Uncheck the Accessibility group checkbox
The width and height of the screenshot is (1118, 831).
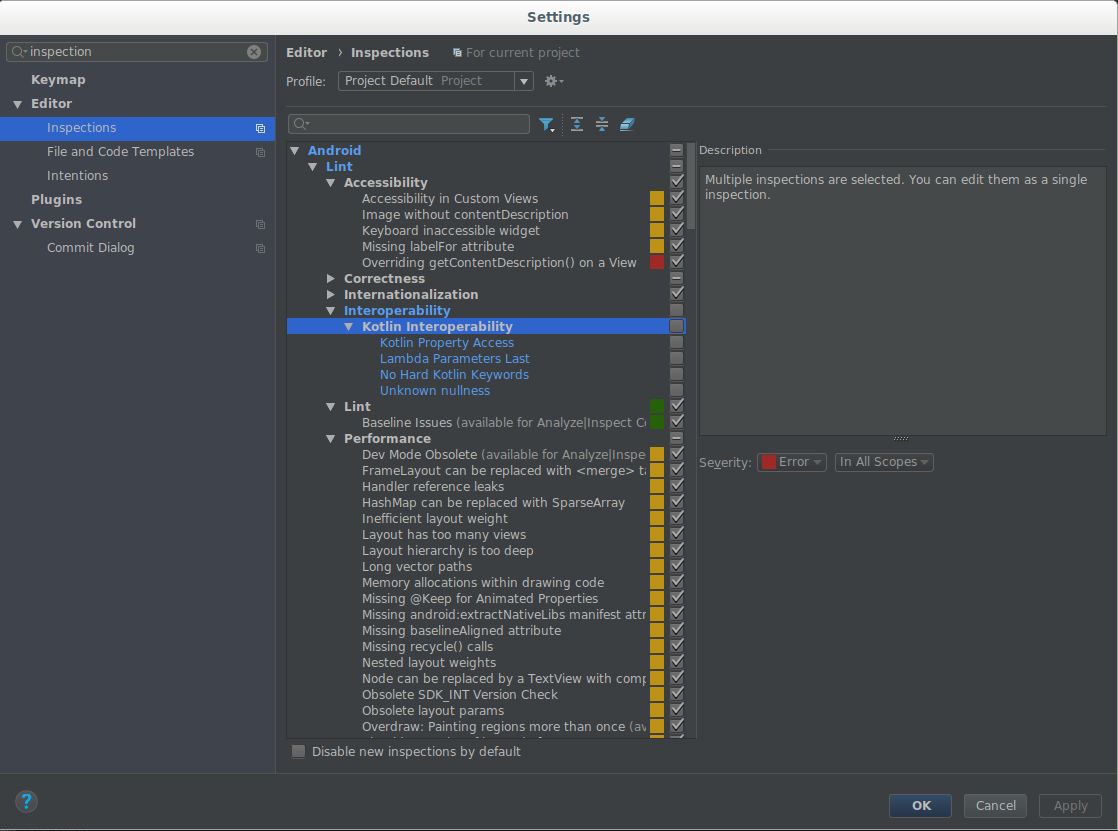(x=677, y=182)
